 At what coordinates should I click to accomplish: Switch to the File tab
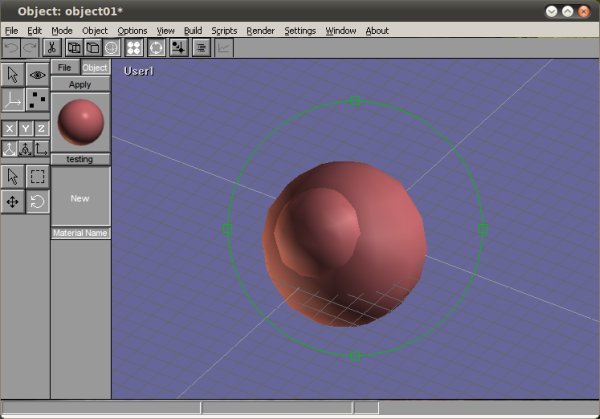(x=64, y=67)
